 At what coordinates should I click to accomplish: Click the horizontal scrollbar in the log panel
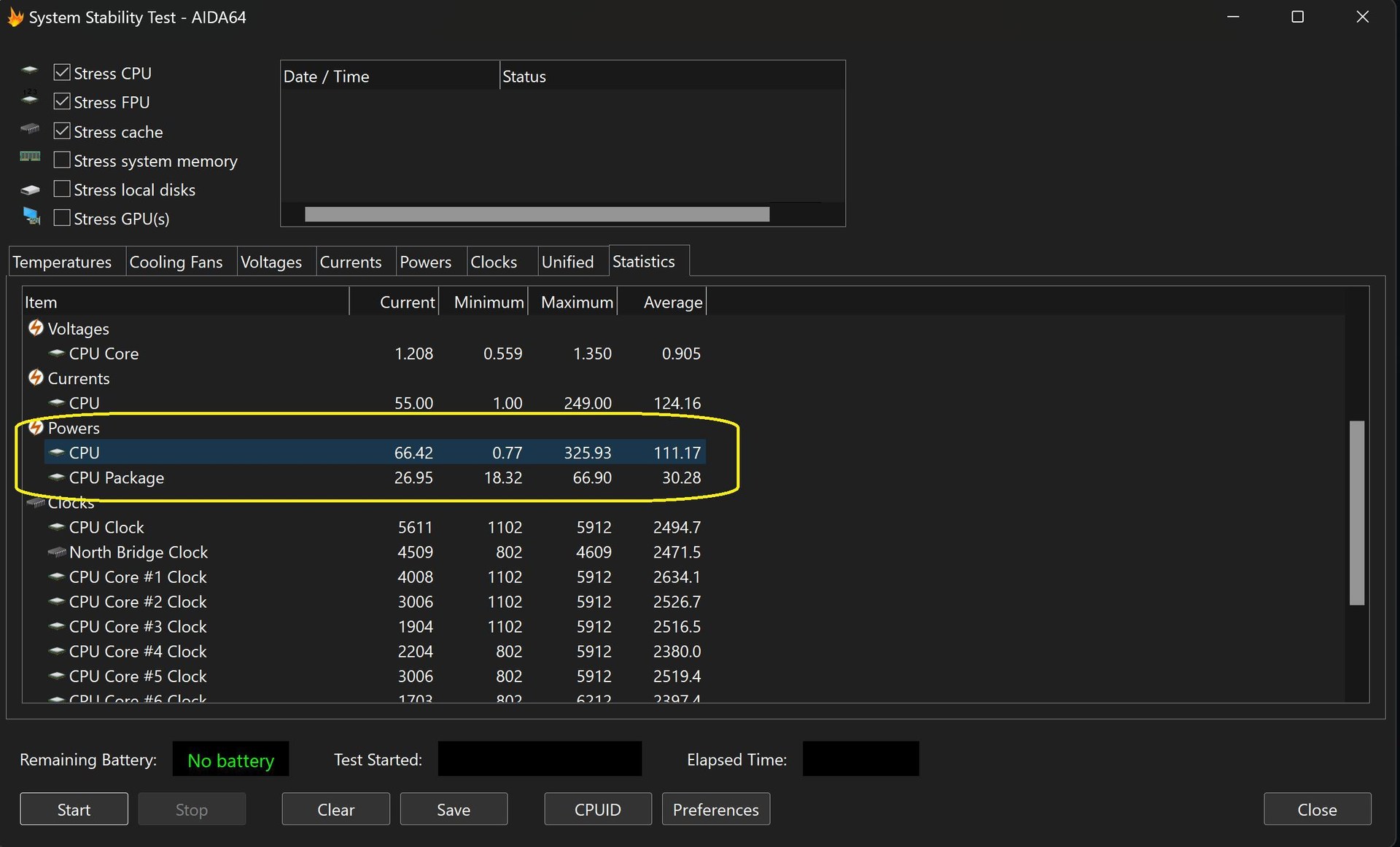coord(537,214)
